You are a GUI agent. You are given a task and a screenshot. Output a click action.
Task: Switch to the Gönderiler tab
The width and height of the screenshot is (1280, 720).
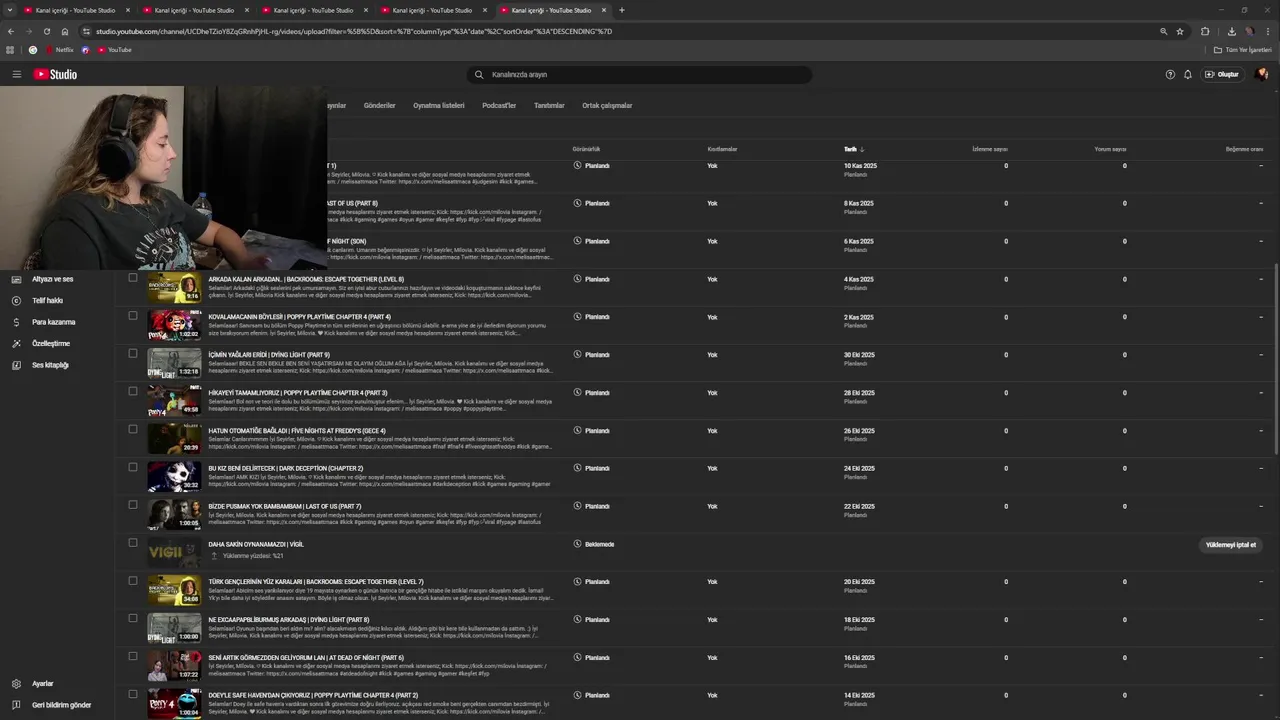point(379,105)
